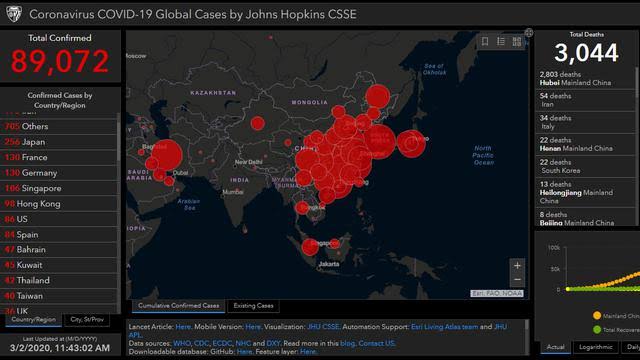Screen dimensions: 640x360
Task: Select Singapore in the confirmed cases list
Action: (59, 188)
